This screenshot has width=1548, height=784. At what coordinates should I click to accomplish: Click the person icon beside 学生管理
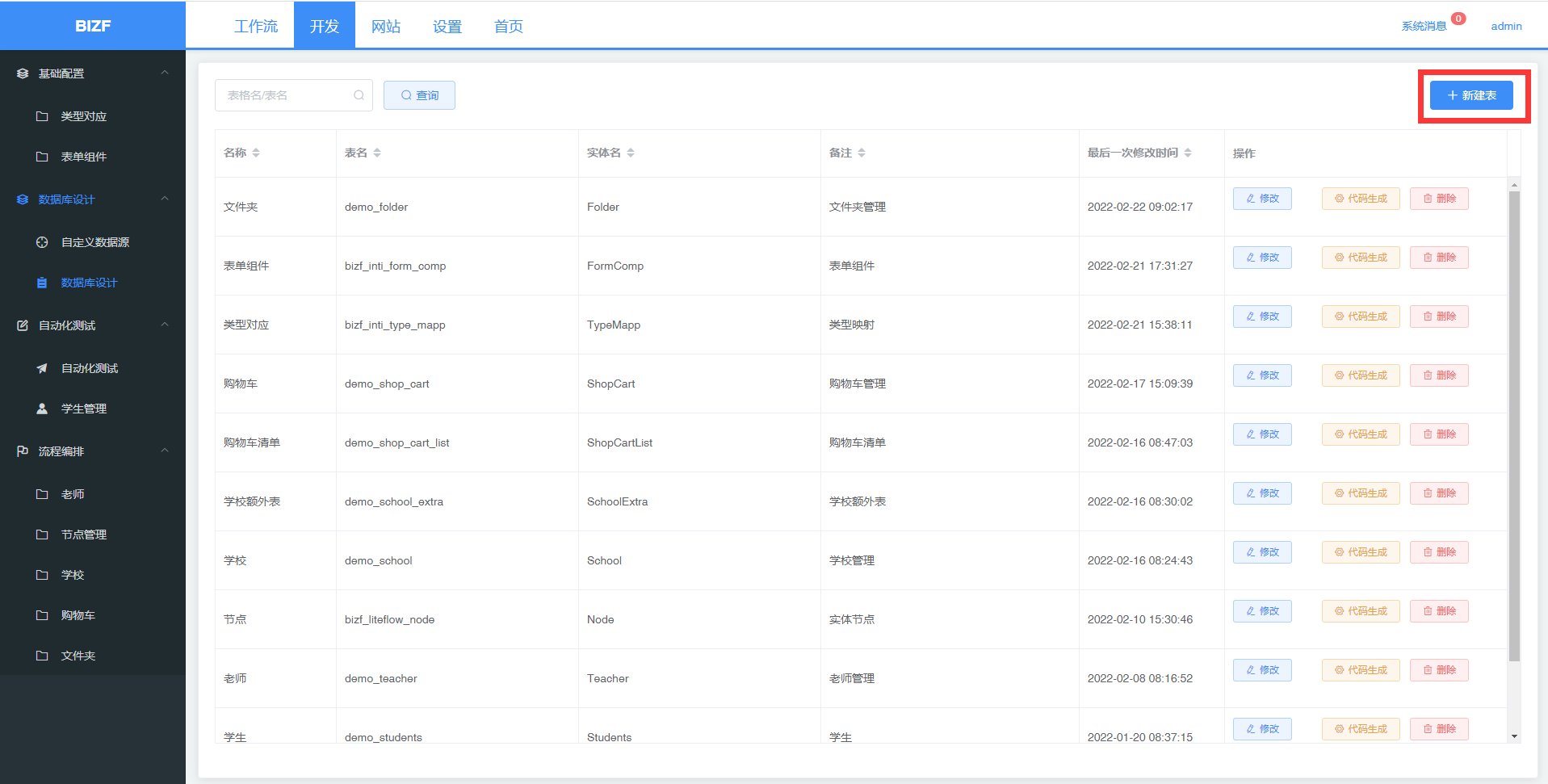pos(42,409)
